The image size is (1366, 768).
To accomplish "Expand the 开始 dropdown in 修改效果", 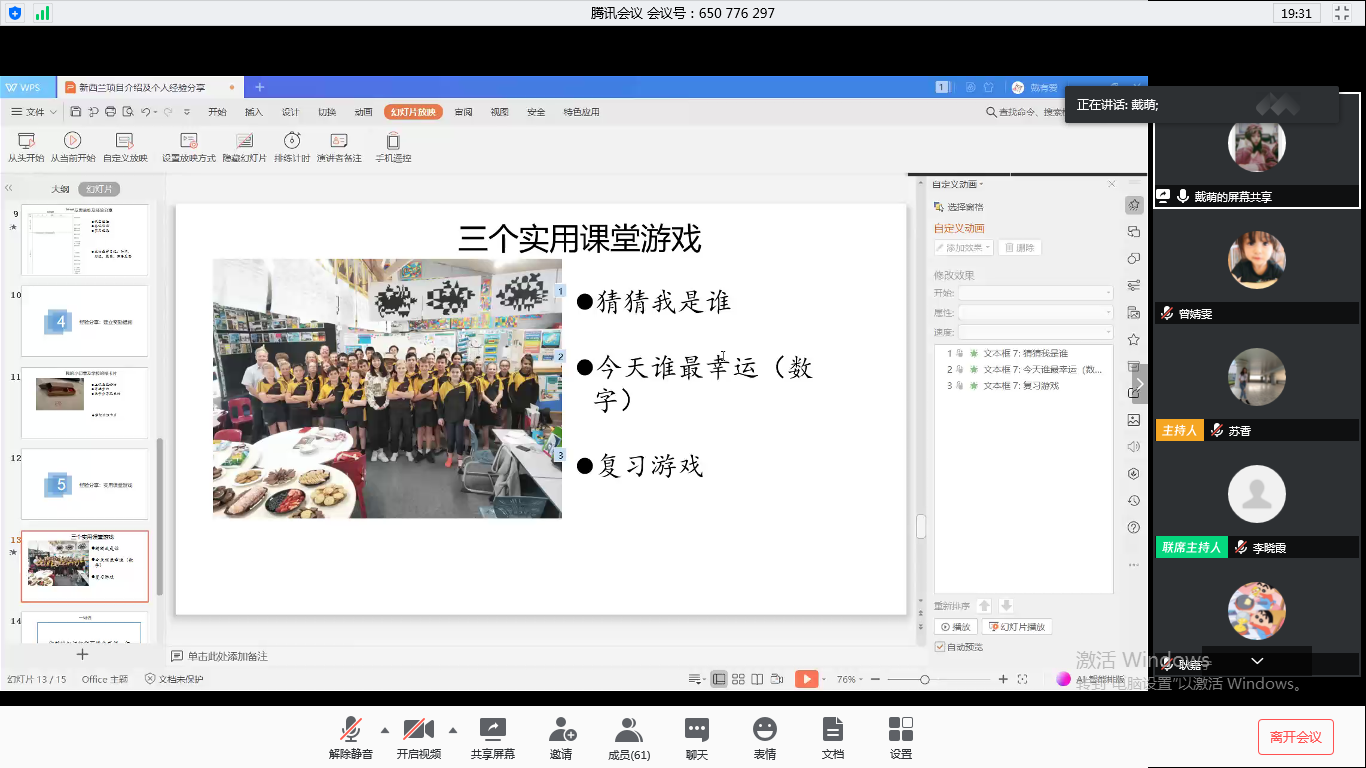I will click(x=1035, y=293).
